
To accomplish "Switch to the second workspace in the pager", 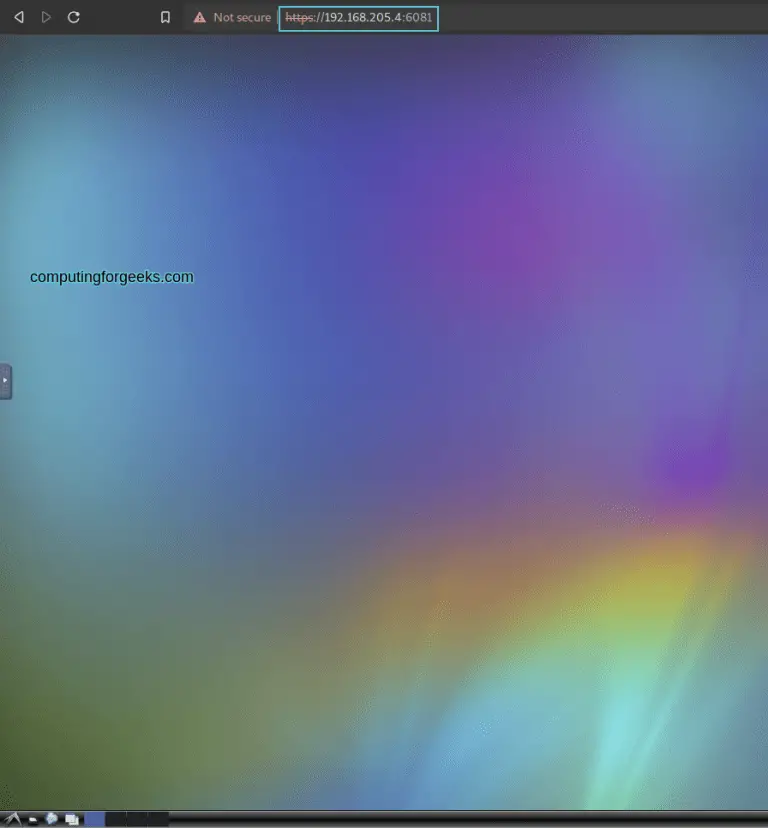I will pyautogui.click(x=115, y=819).
